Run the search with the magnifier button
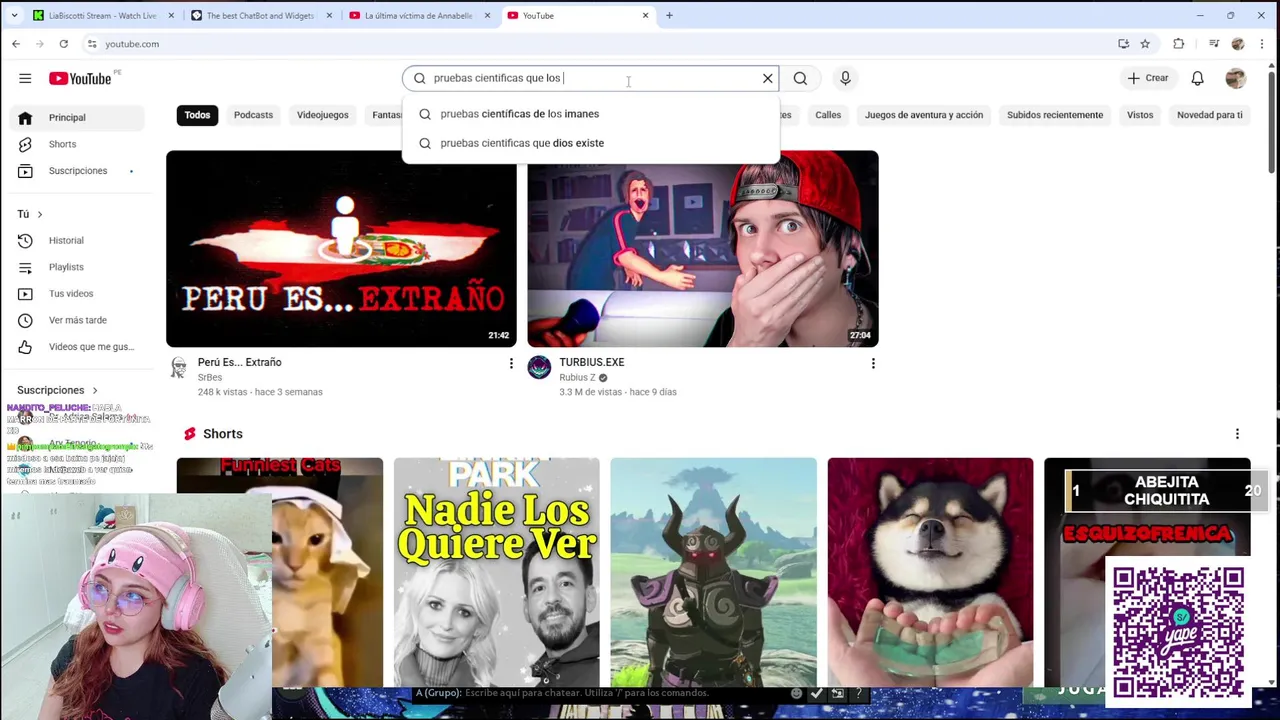 (800, 78)
